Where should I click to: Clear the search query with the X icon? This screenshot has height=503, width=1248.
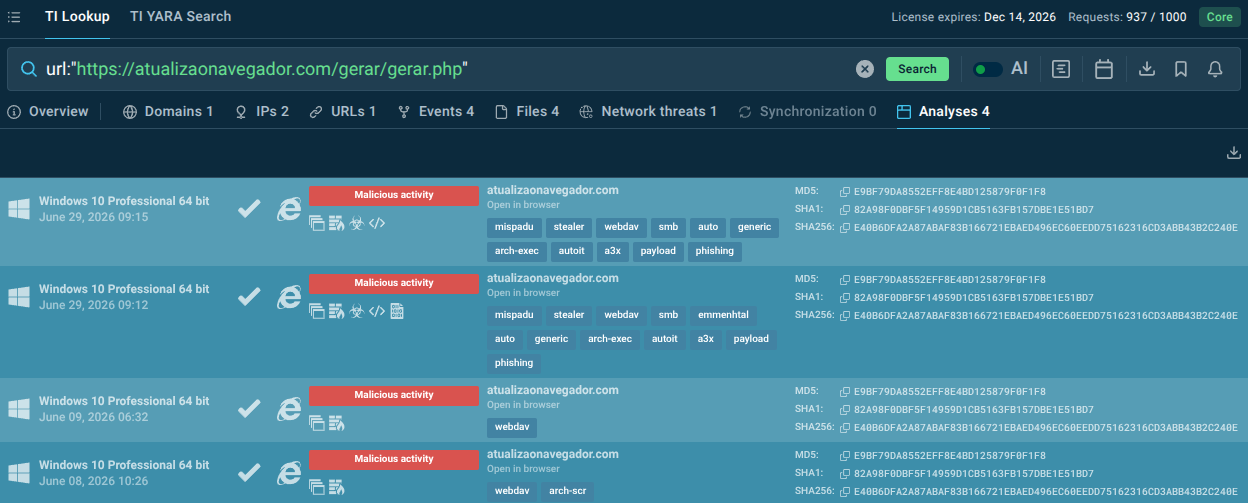point(865,69)
